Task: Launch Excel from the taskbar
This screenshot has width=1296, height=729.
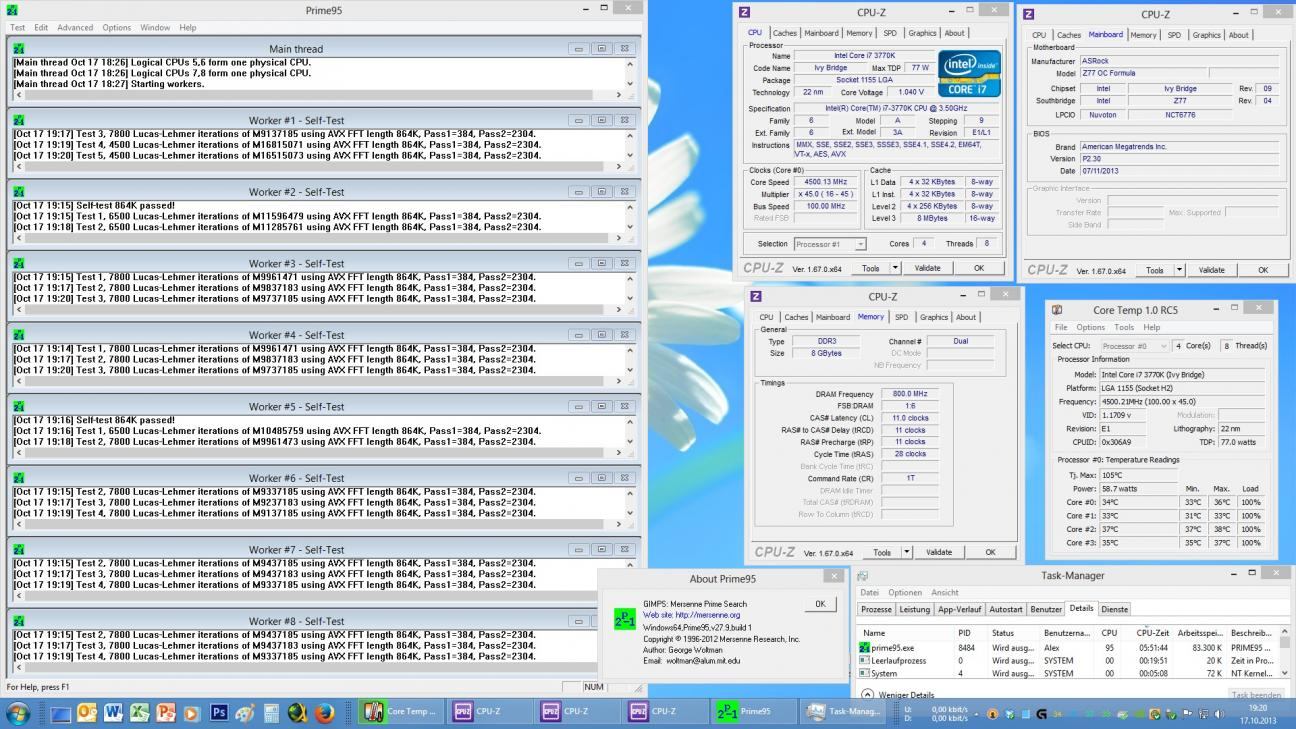Action: tap(139, 713)
